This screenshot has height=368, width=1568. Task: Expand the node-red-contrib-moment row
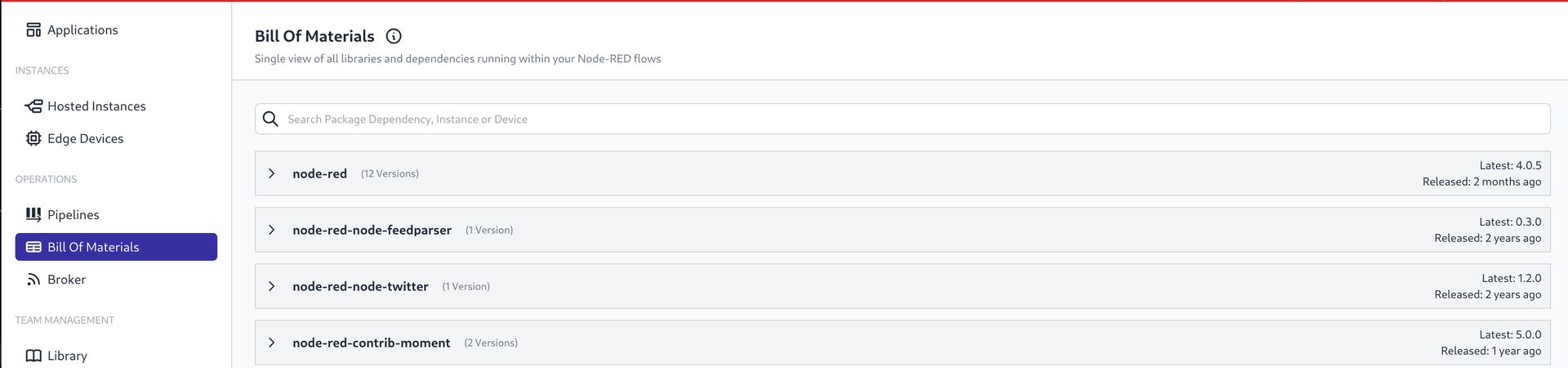point(272,343)
